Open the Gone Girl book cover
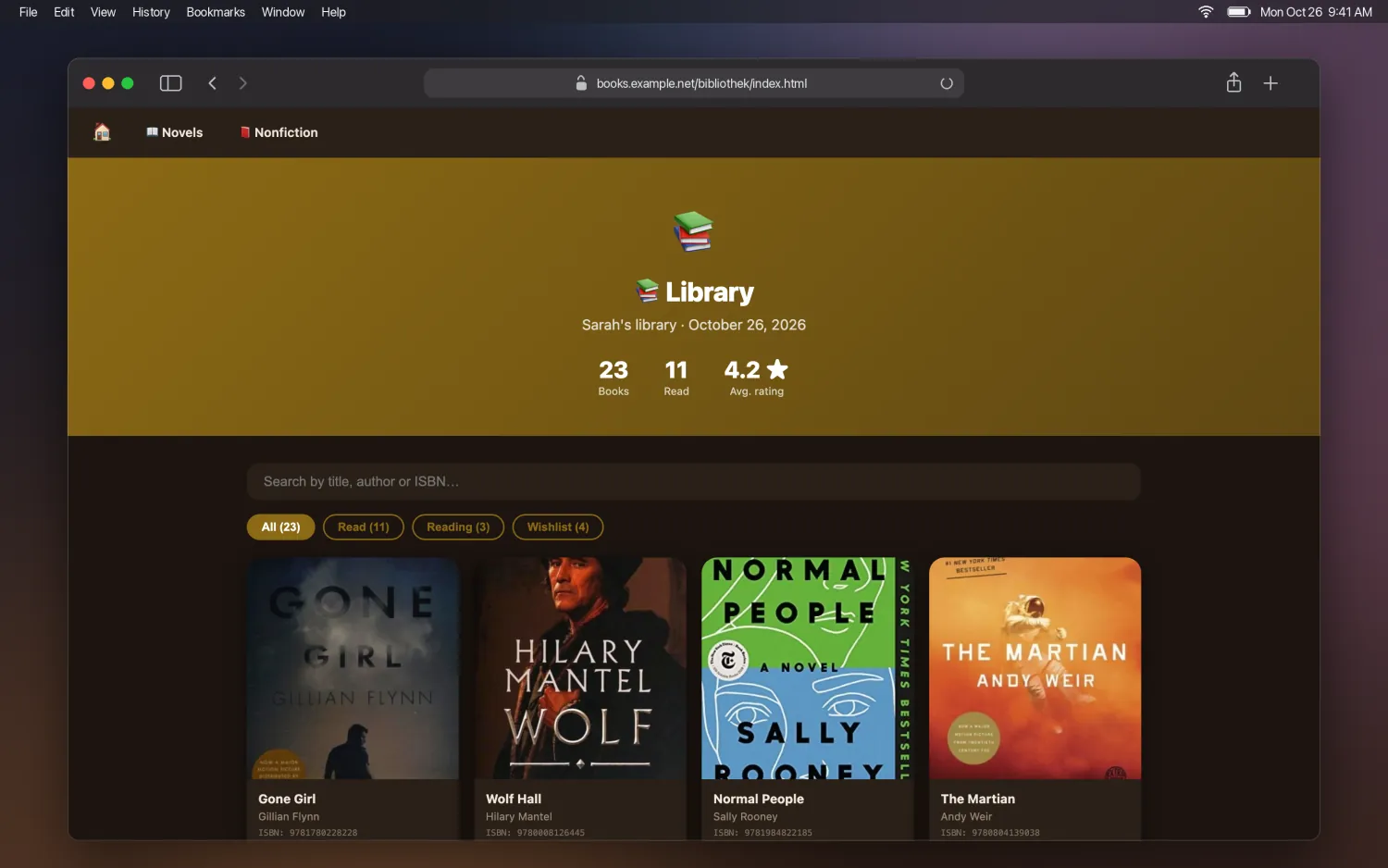1388x868 pixels. pos(353,668)
